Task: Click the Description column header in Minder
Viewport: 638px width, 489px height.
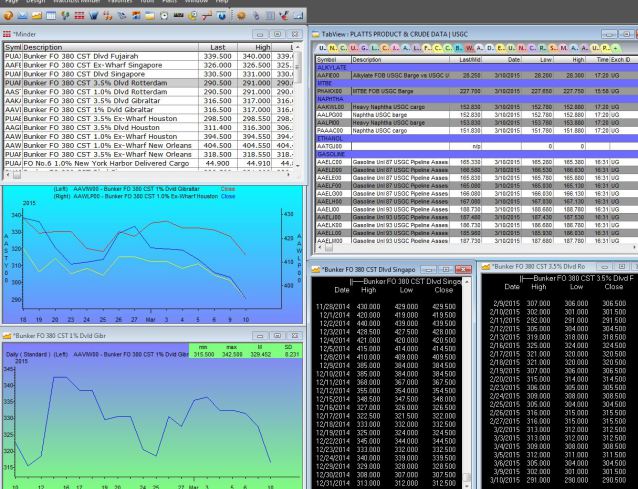Action: pyautogui.click(x=43, y=47)
